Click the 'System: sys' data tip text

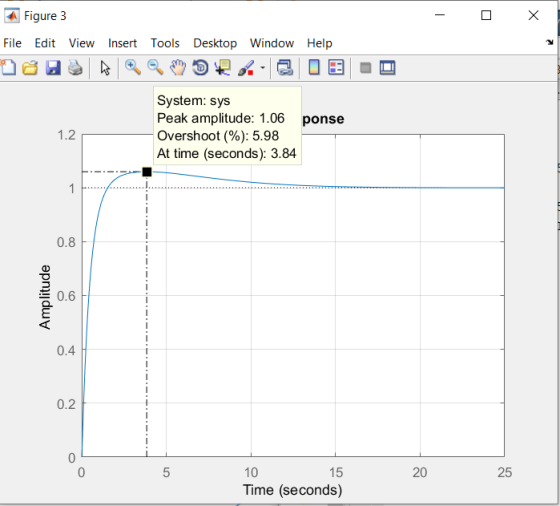[194, 101]
